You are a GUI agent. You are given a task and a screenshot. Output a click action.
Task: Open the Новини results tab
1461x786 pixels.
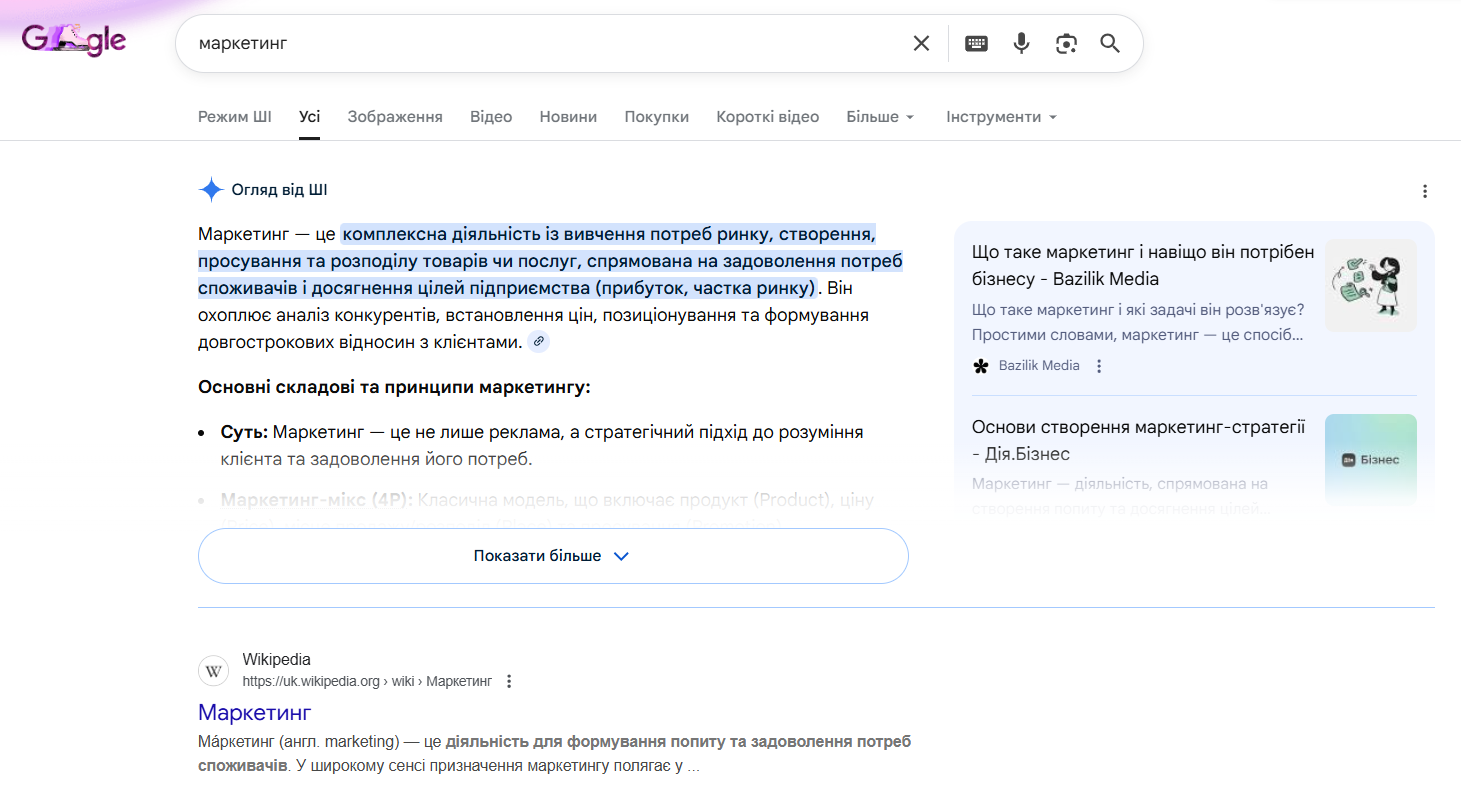click(568, 116)
